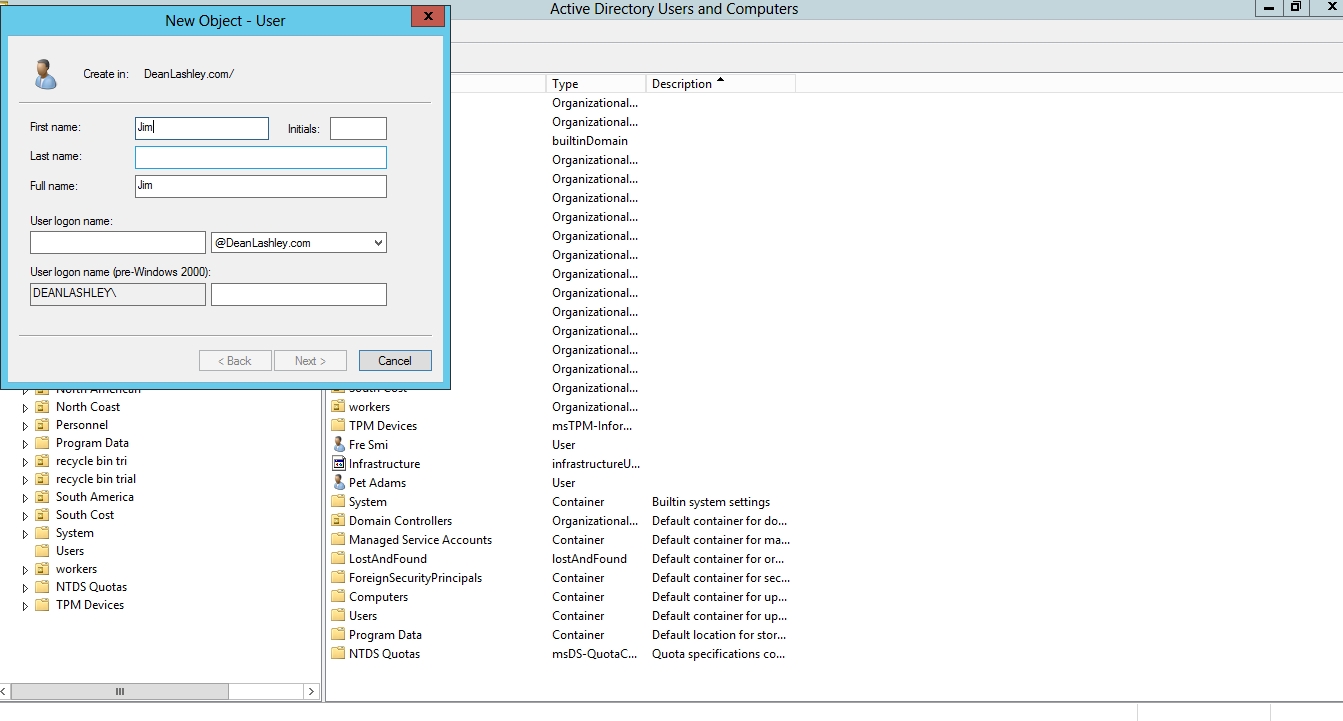This screenshot has height=721, width=1343.
Task: Click the Pet Adams user icon
Action: point(338,483)
